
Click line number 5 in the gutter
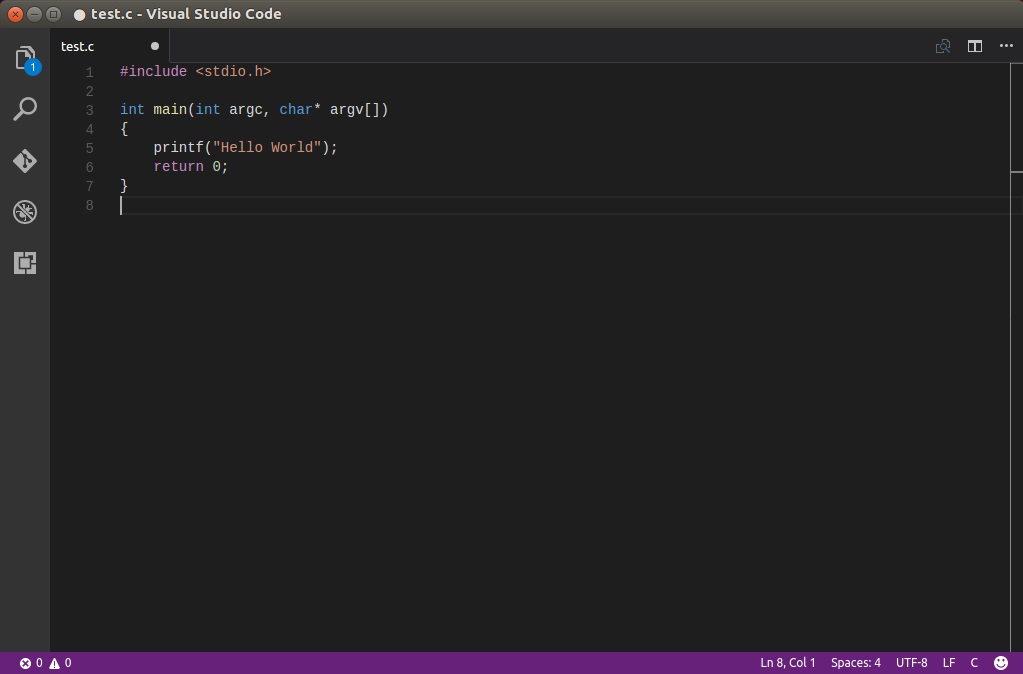point(89,148)
